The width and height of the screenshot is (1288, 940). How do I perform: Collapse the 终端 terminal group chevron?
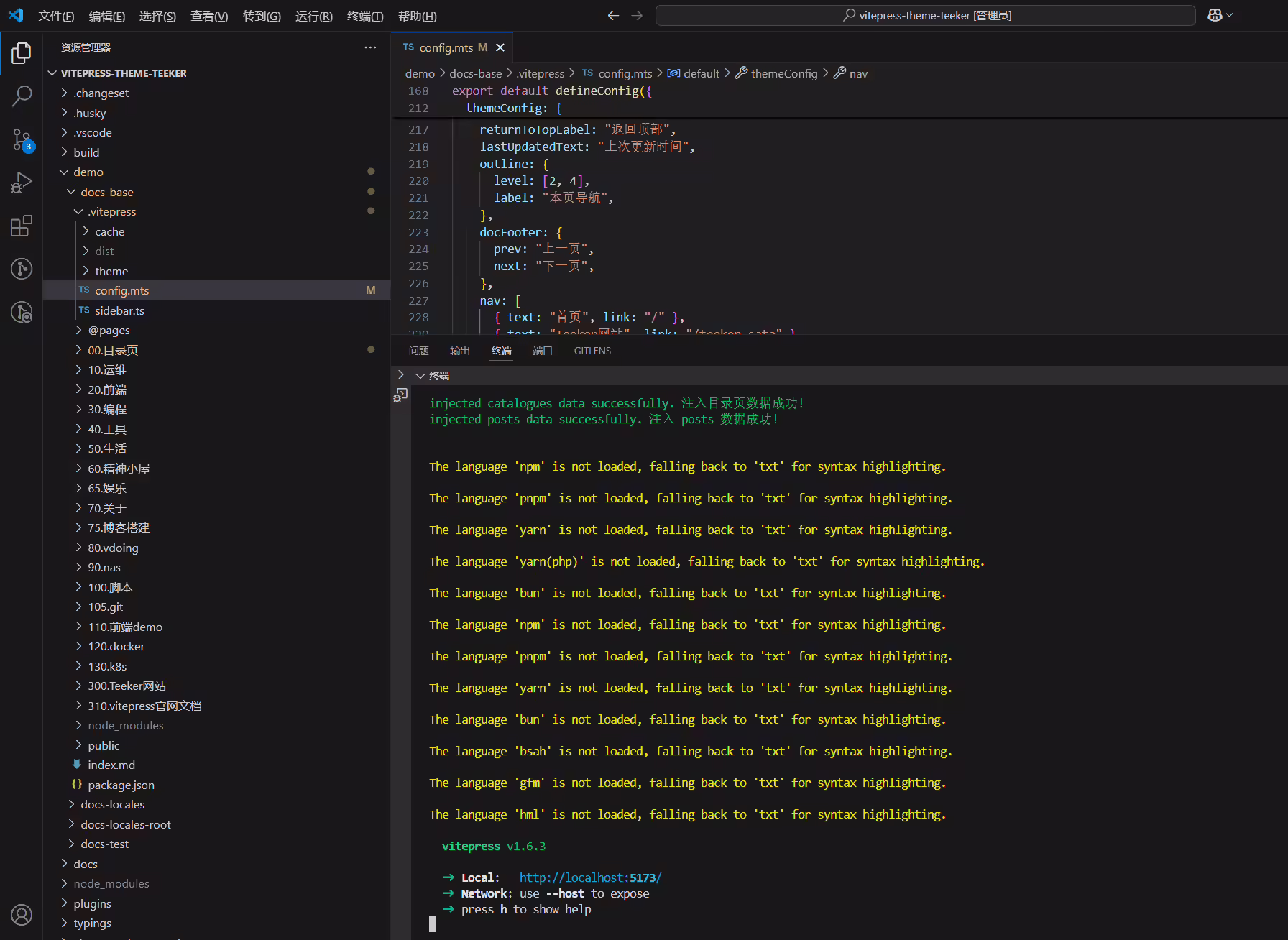420,376
